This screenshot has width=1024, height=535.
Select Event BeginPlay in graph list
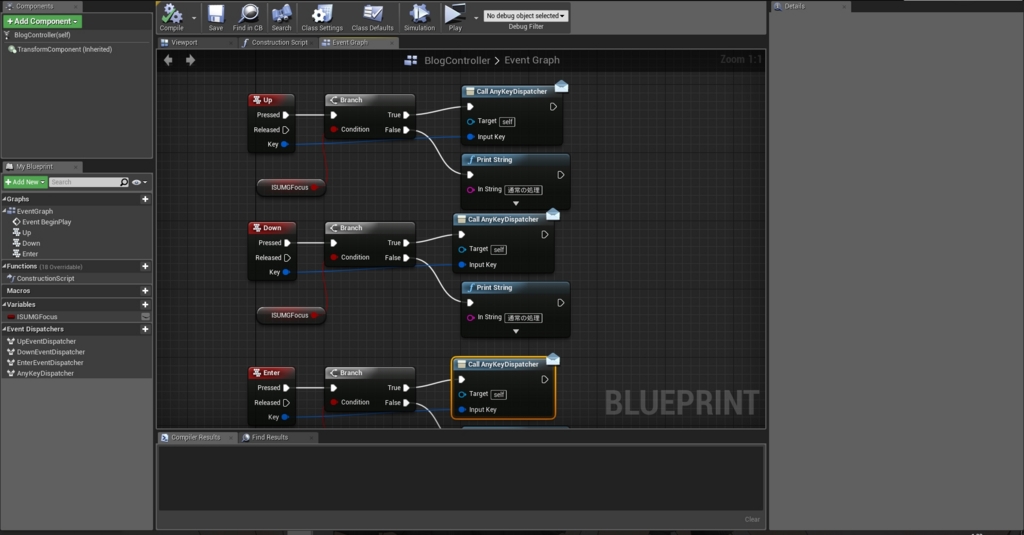(x=46, y=222)
